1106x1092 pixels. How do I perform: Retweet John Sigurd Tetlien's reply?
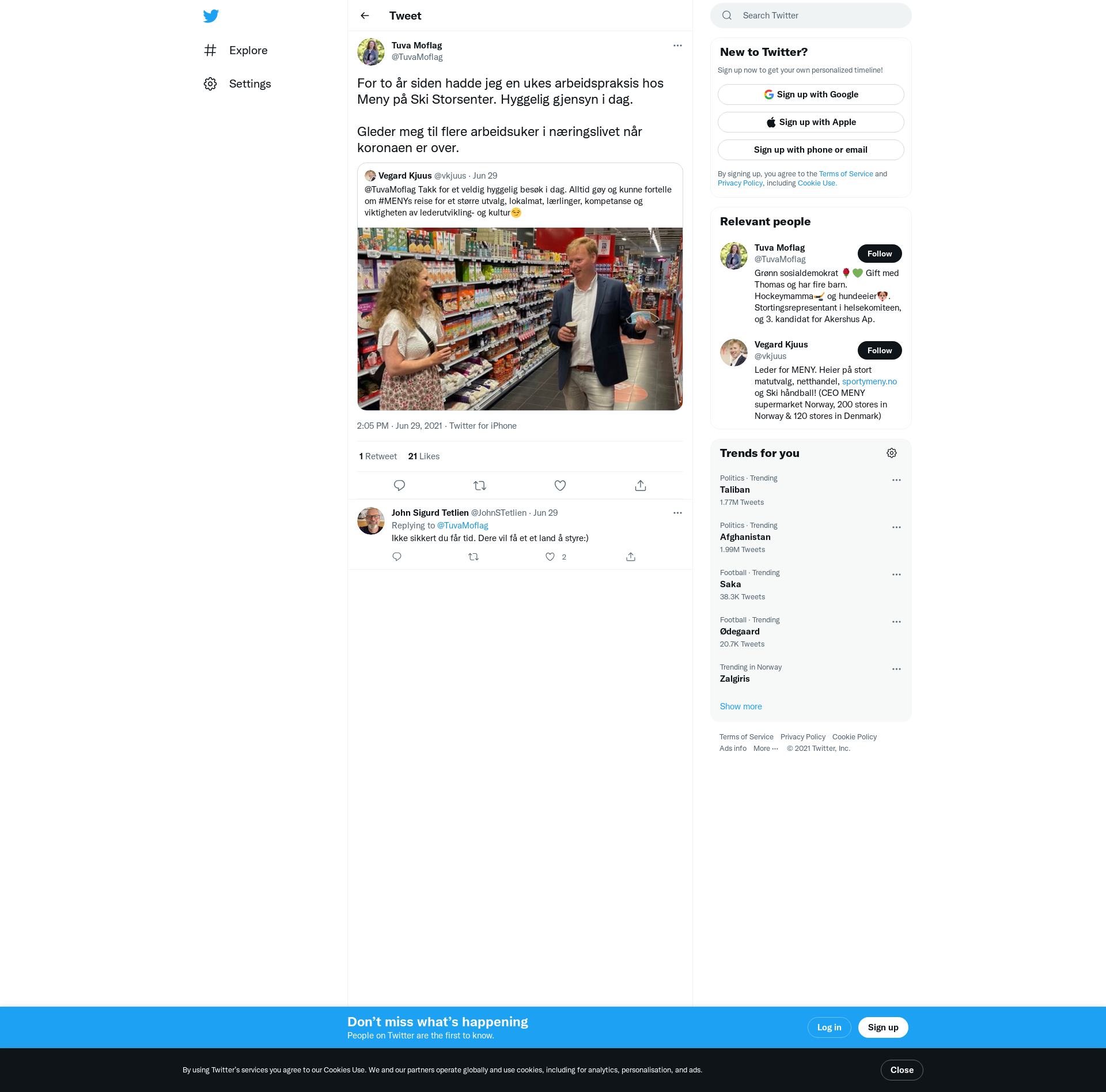pos(474,557)
